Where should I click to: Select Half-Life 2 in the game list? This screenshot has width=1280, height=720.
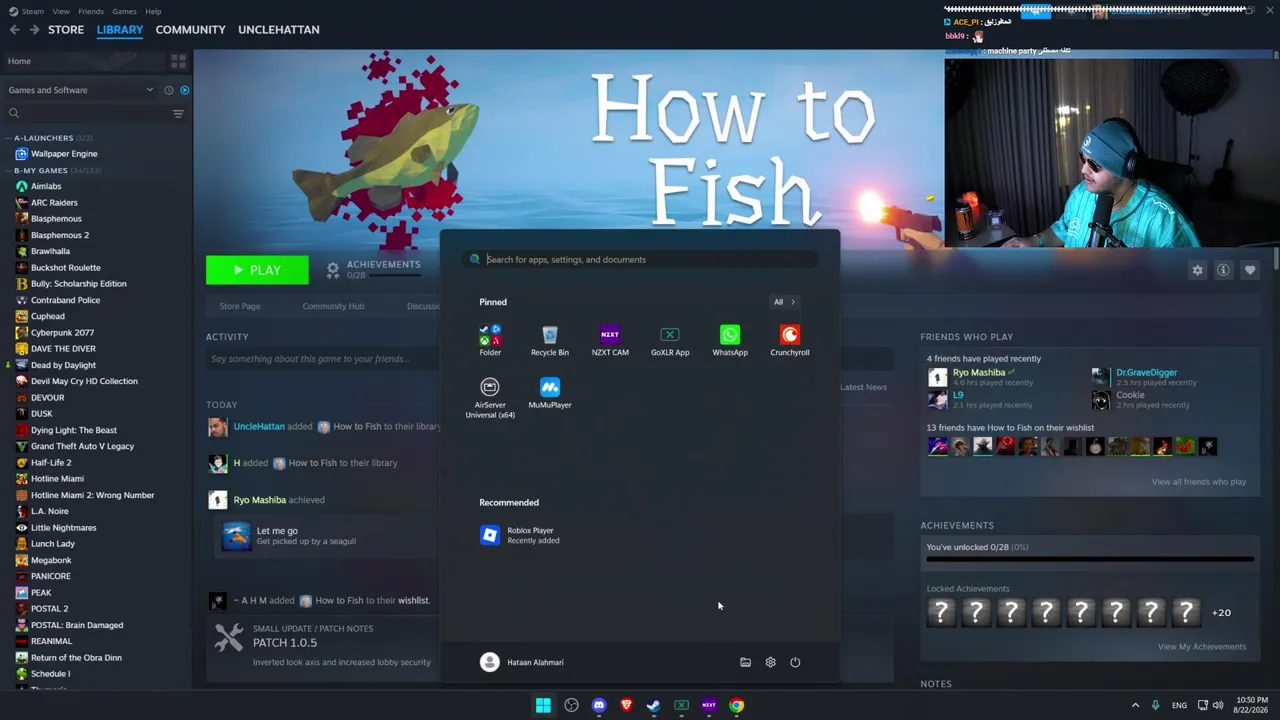pos(51,462)
